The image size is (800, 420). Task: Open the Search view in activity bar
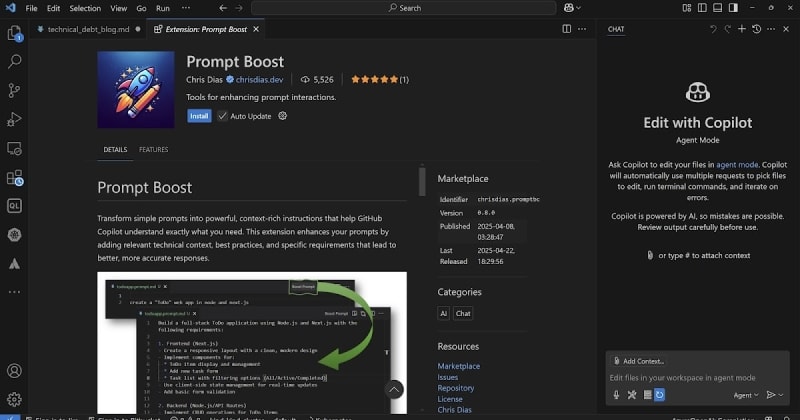pos(14,62)
